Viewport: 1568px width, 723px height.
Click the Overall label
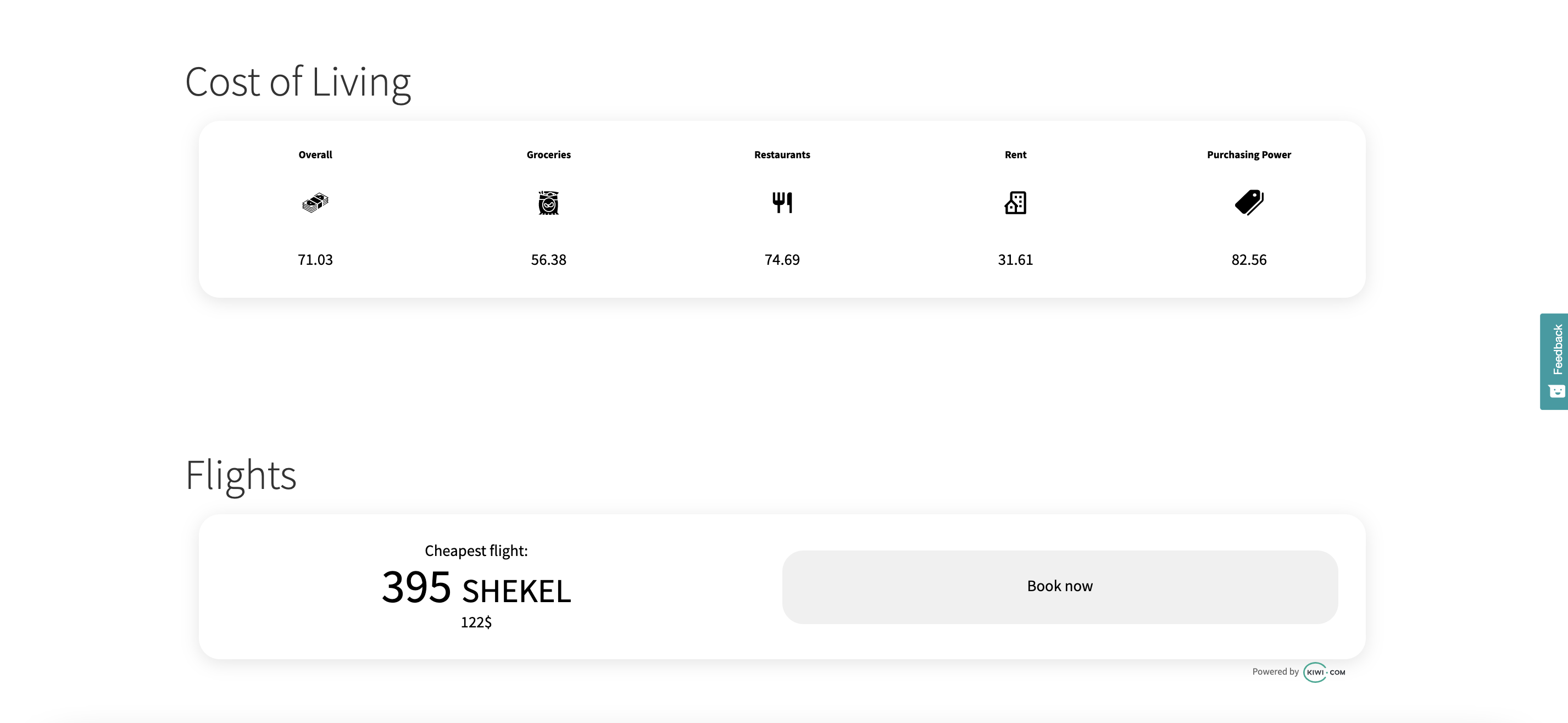click(315, 154)
